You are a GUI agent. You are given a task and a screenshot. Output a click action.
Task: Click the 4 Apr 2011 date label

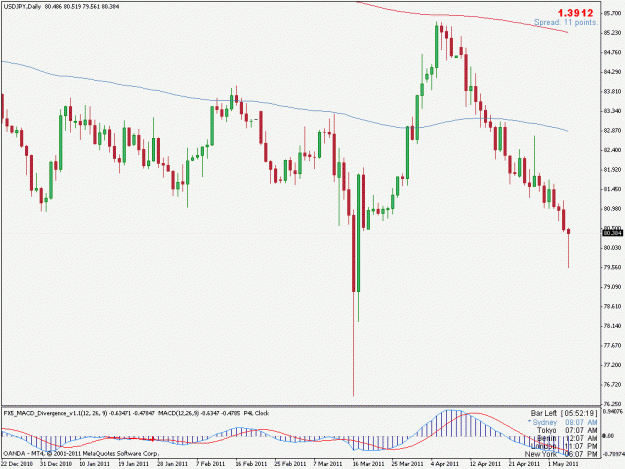coord(444,464)
